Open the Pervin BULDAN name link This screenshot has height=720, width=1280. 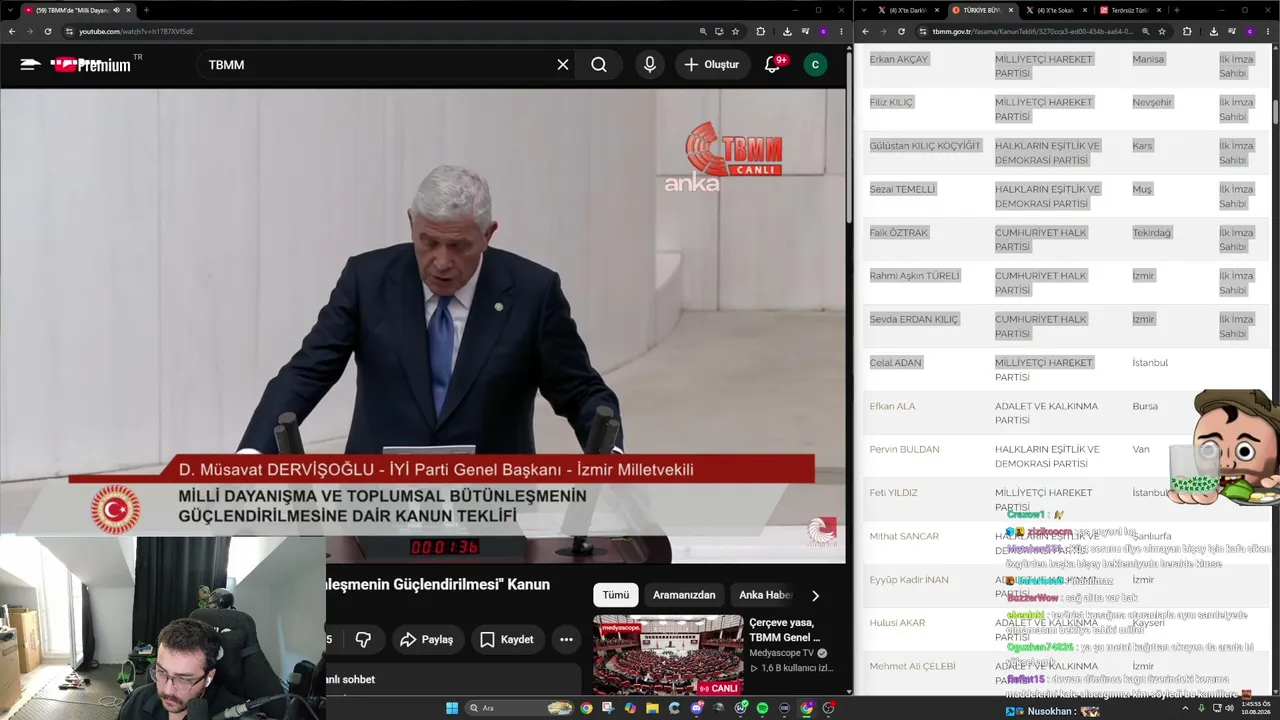coord(904,450)
